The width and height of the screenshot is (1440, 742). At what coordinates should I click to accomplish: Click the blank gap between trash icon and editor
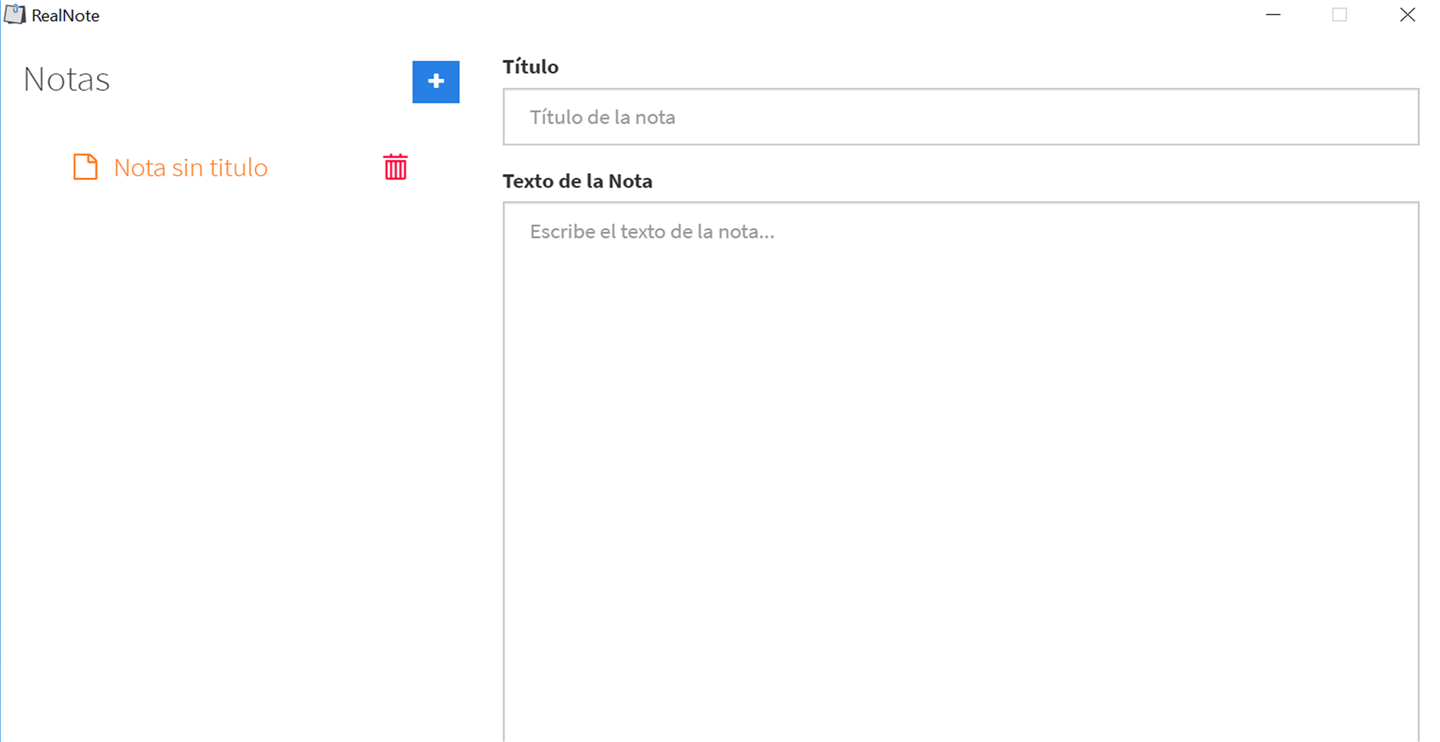point(455,167)
